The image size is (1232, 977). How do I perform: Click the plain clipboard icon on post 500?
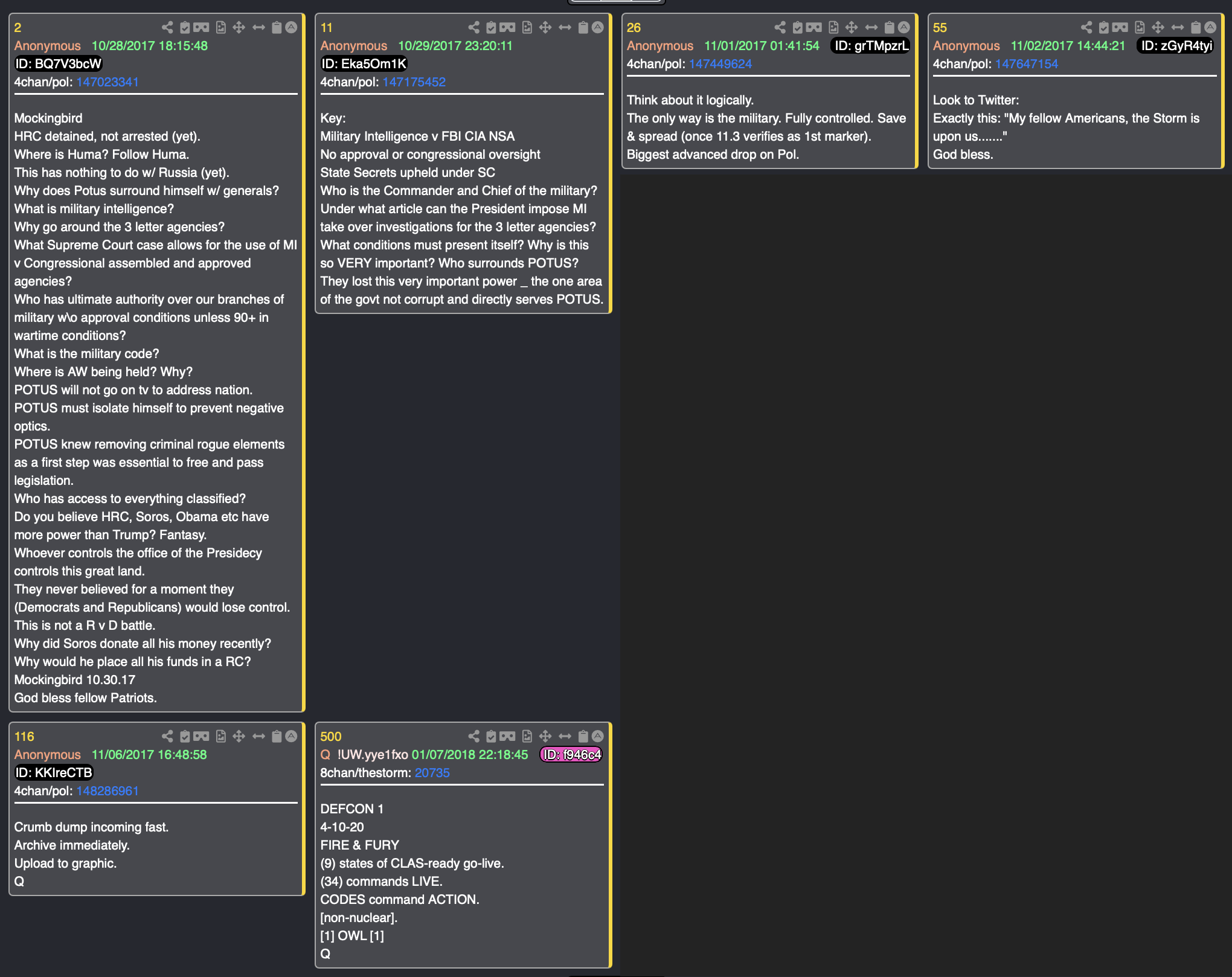[x=583, y=736]
